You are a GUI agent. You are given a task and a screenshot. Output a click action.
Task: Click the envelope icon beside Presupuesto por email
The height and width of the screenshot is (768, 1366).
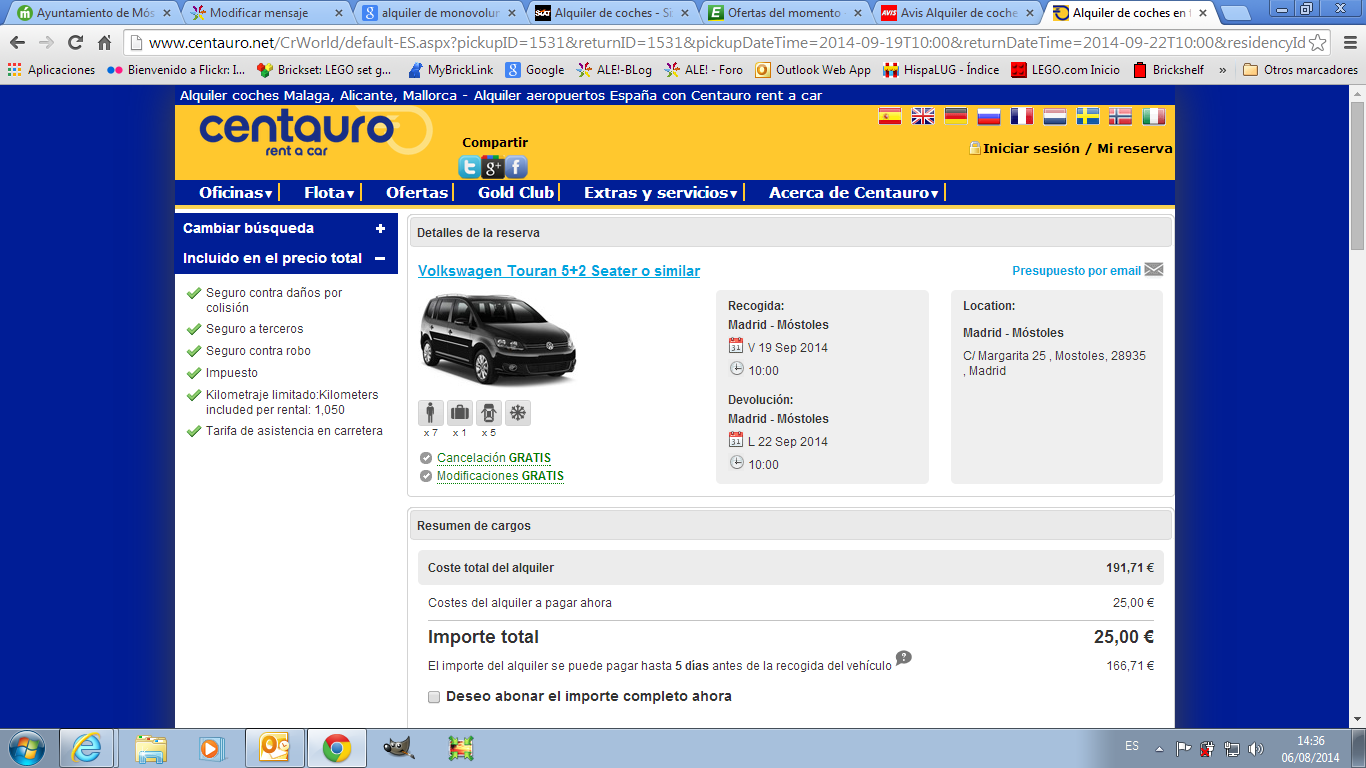1154,270
